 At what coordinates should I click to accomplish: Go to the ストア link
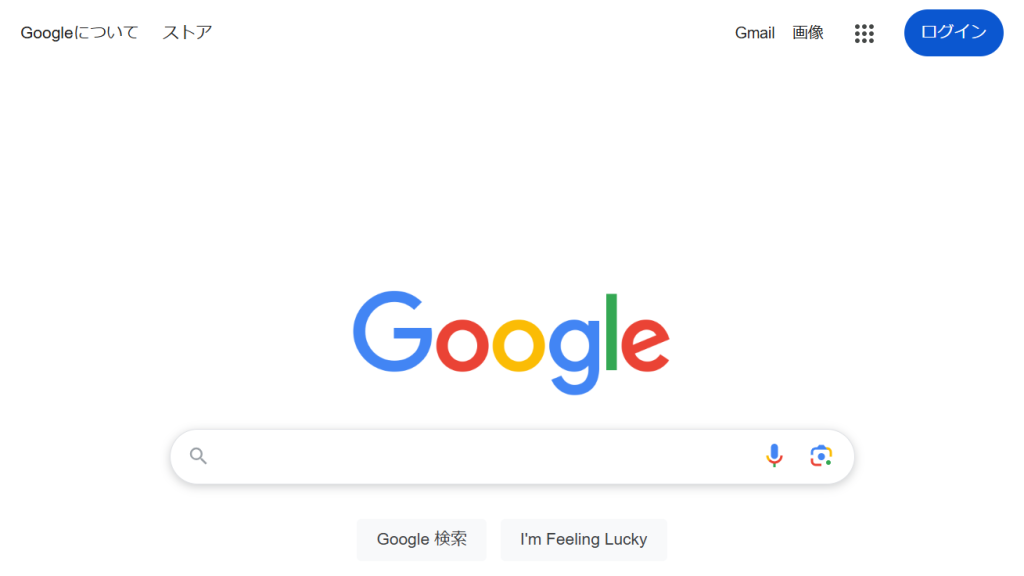[x=187, y=33]
